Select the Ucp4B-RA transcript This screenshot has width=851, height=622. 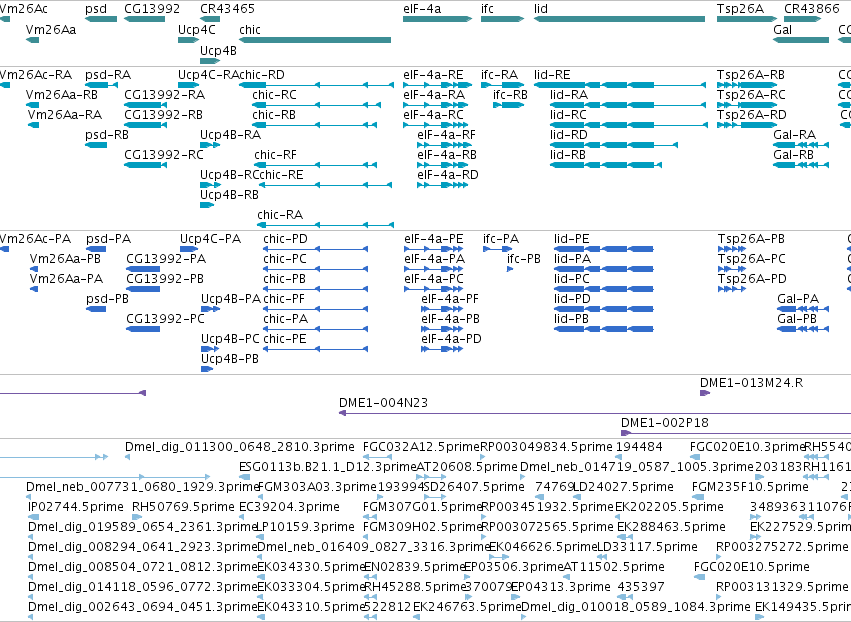click(x=210, y=145)
